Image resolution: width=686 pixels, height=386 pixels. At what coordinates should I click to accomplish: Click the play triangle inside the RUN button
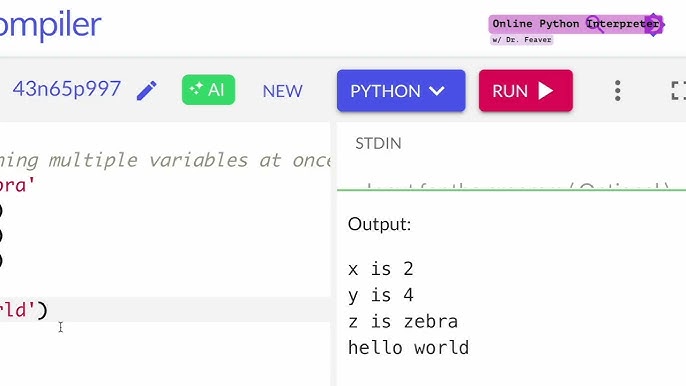(546, 91)
